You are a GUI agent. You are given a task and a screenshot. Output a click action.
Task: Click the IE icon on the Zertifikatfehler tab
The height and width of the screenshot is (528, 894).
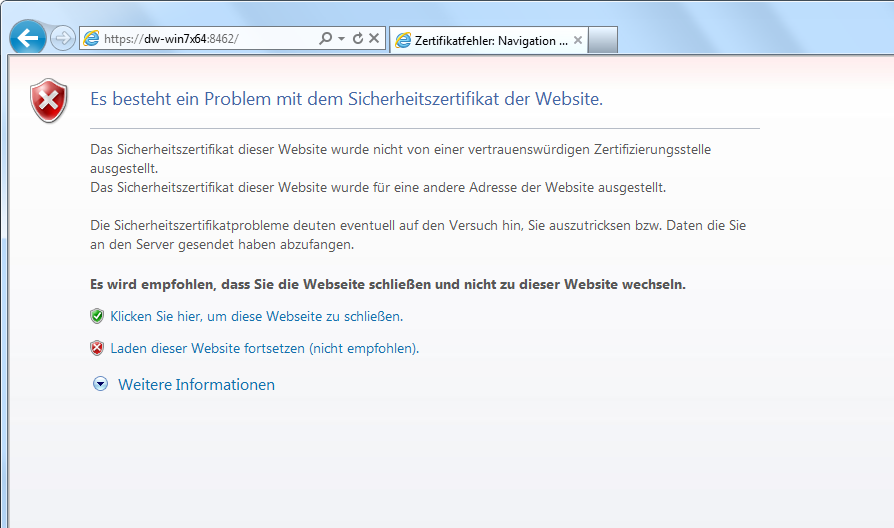pos(403,40)
